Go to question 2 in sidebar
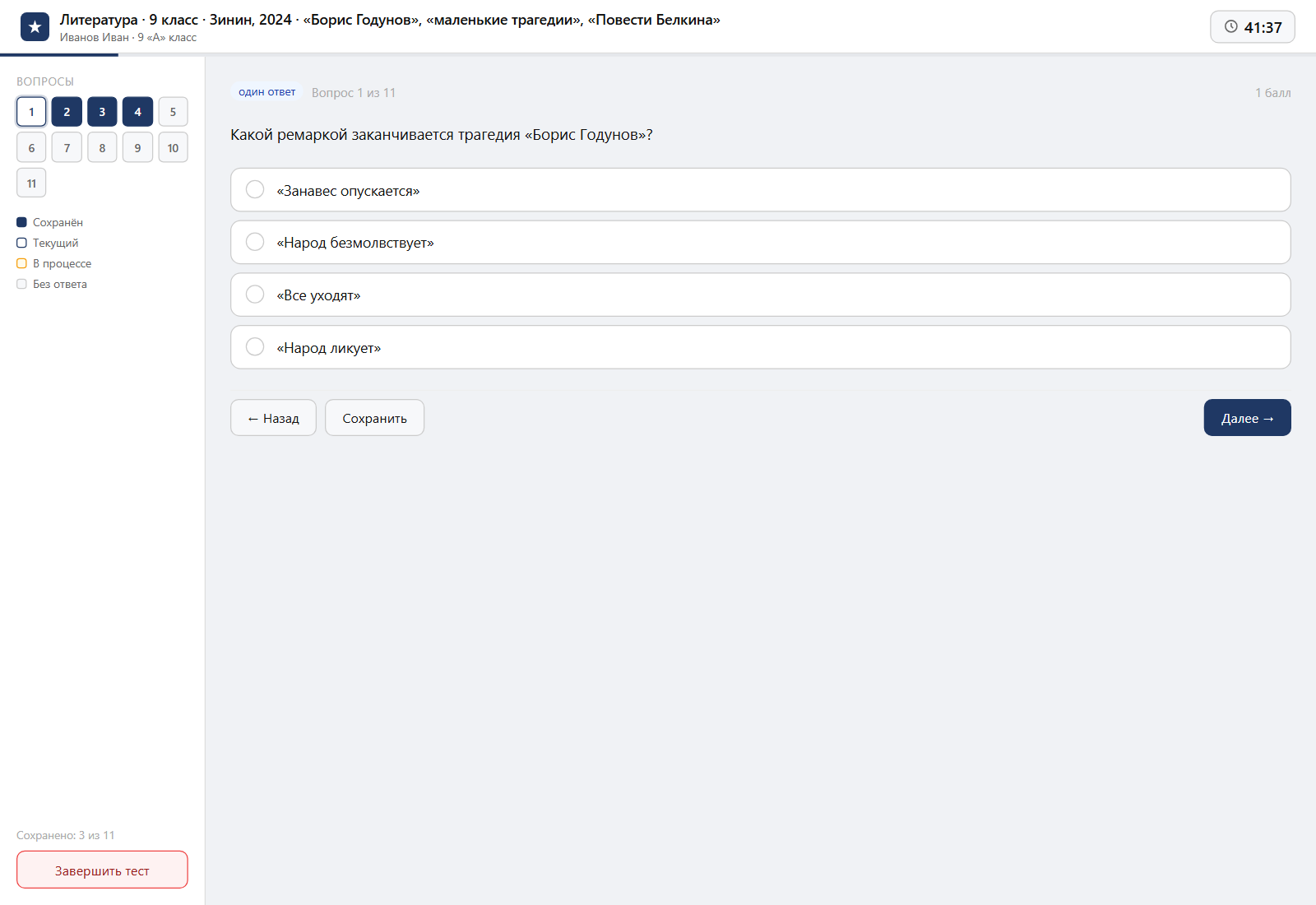This screenshot has width=1316, height=905. [x=67, y=112]
